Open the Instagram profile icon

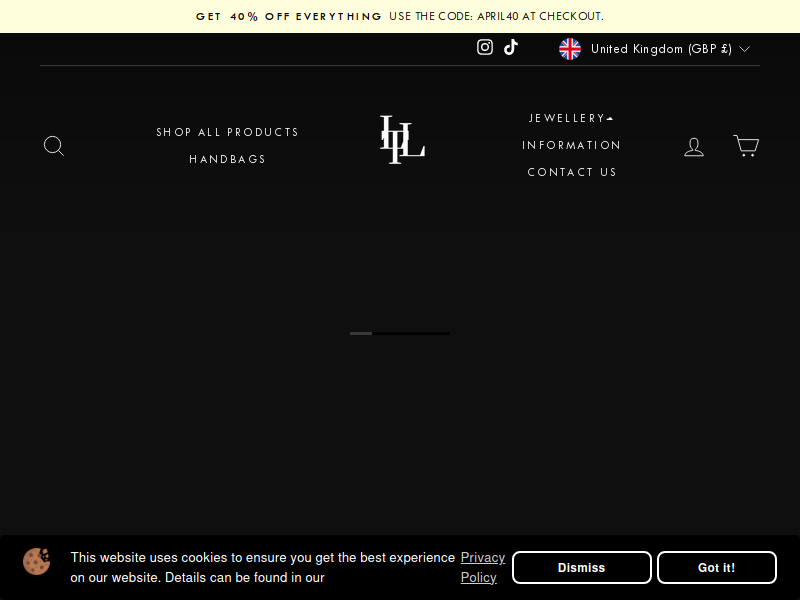[485, 47]
